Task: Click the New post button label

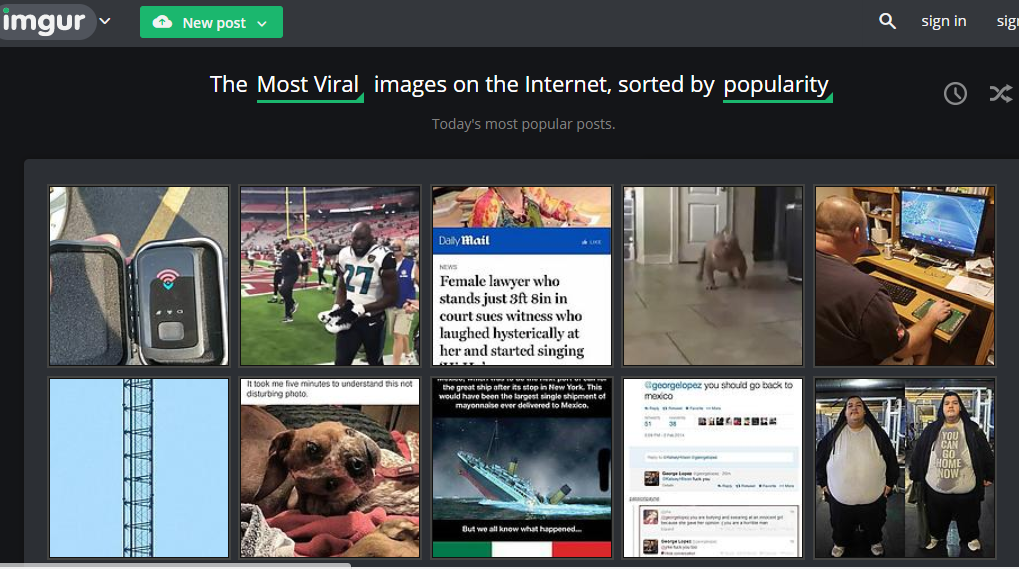Action: click(x=214, y=23)
